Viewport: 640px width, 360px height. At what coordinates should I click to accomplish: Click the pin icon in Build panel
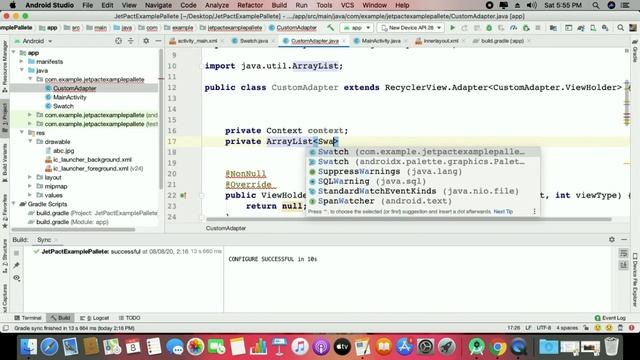click(16, 265)
